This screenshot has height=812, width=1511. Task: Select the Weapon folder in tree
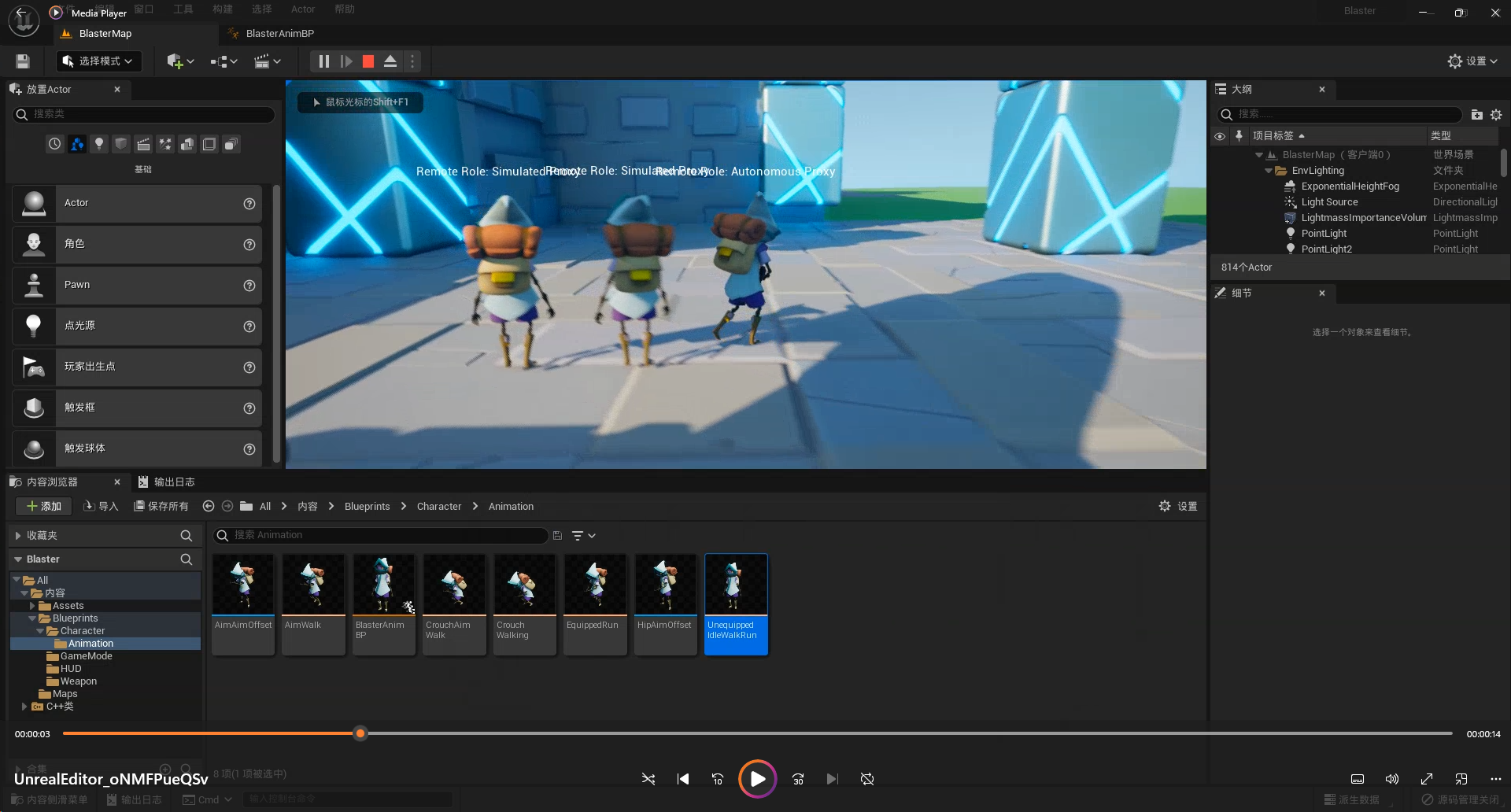point(79,681)
